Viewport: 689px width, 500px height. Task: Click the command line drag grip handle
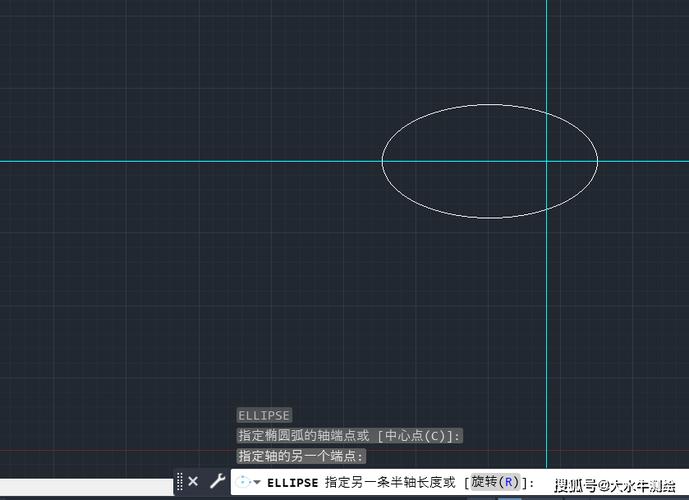(179, 482)
